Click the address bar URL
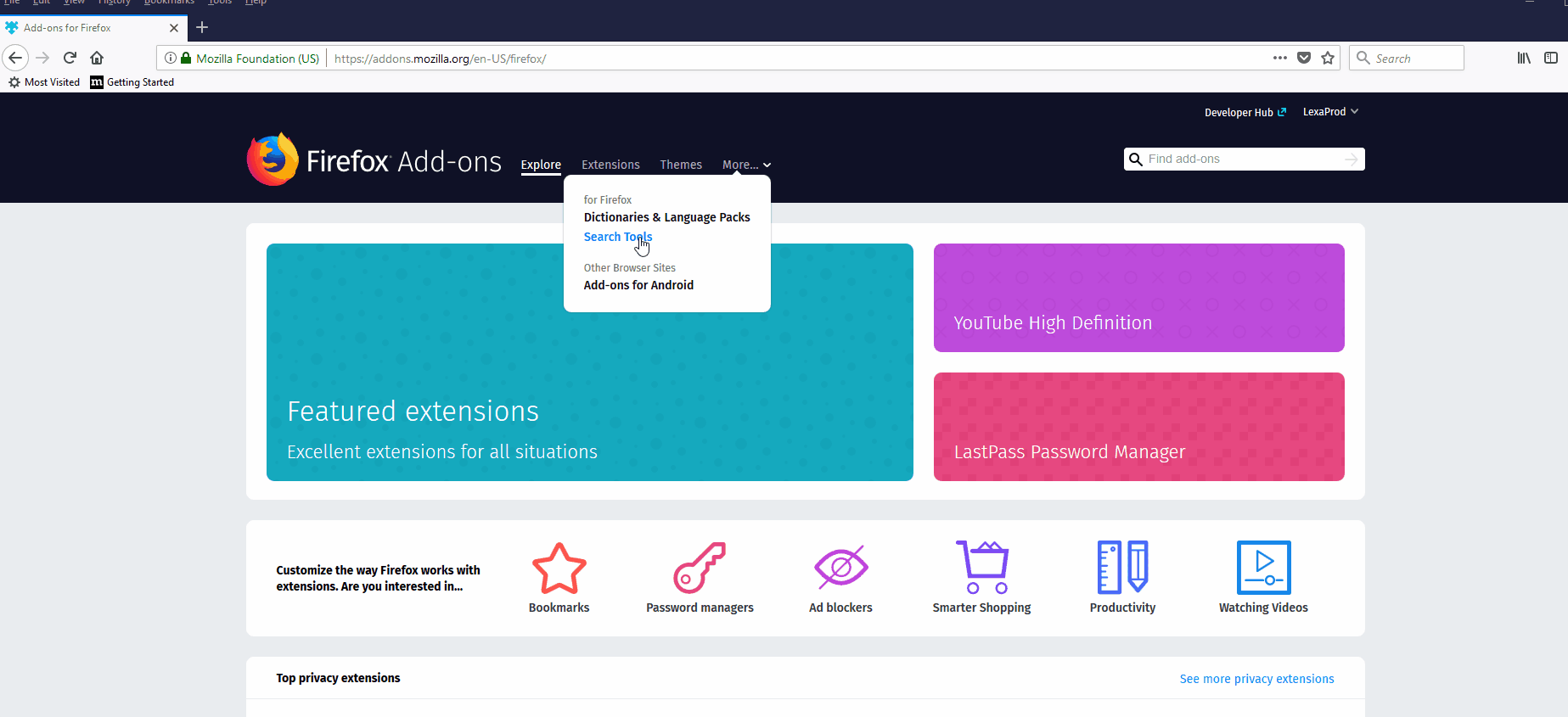Screen dimensions: 1568x717 (440, 59)
